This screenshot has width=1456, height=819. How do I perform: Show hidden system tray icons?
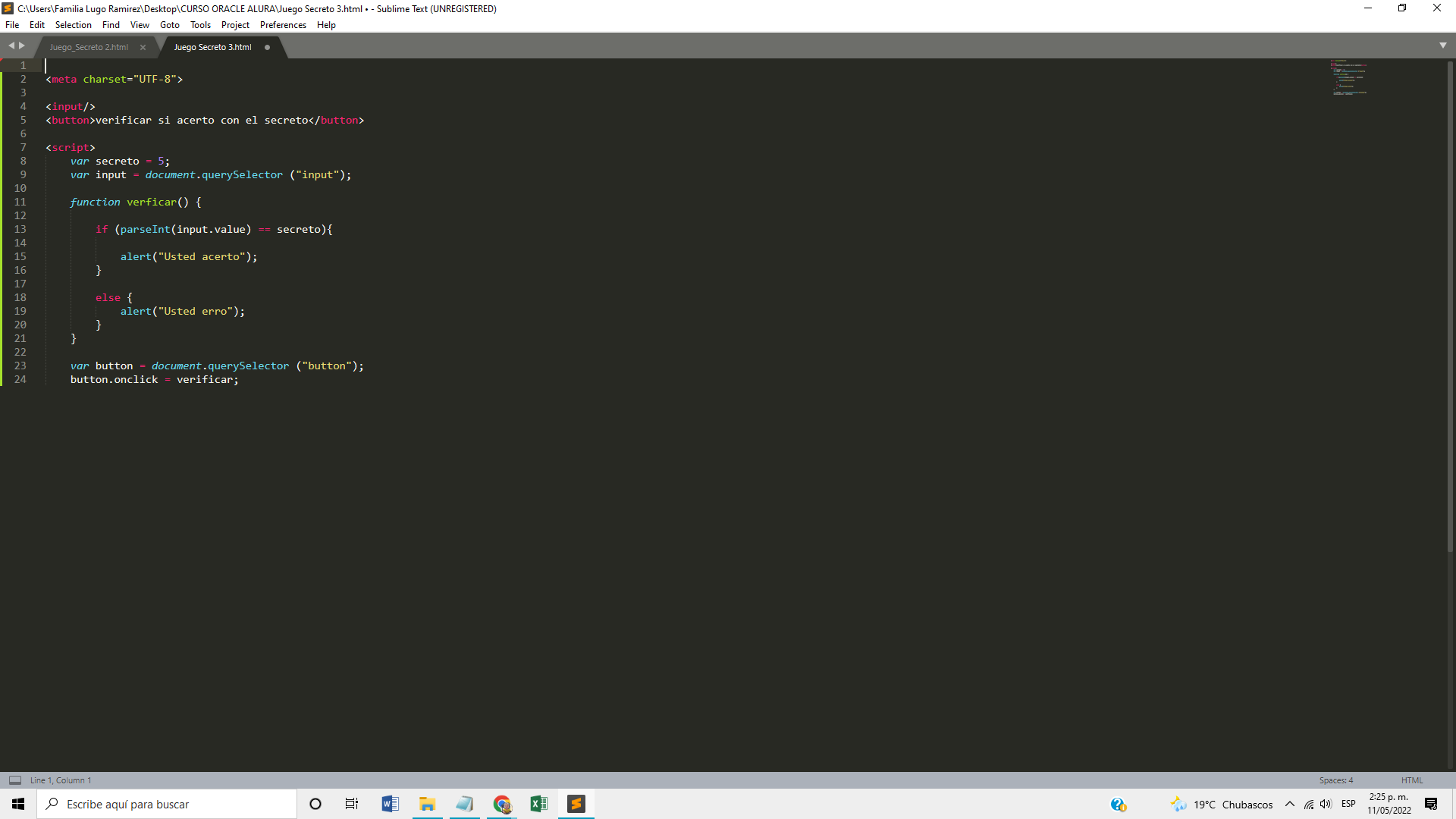point(1289,804)
